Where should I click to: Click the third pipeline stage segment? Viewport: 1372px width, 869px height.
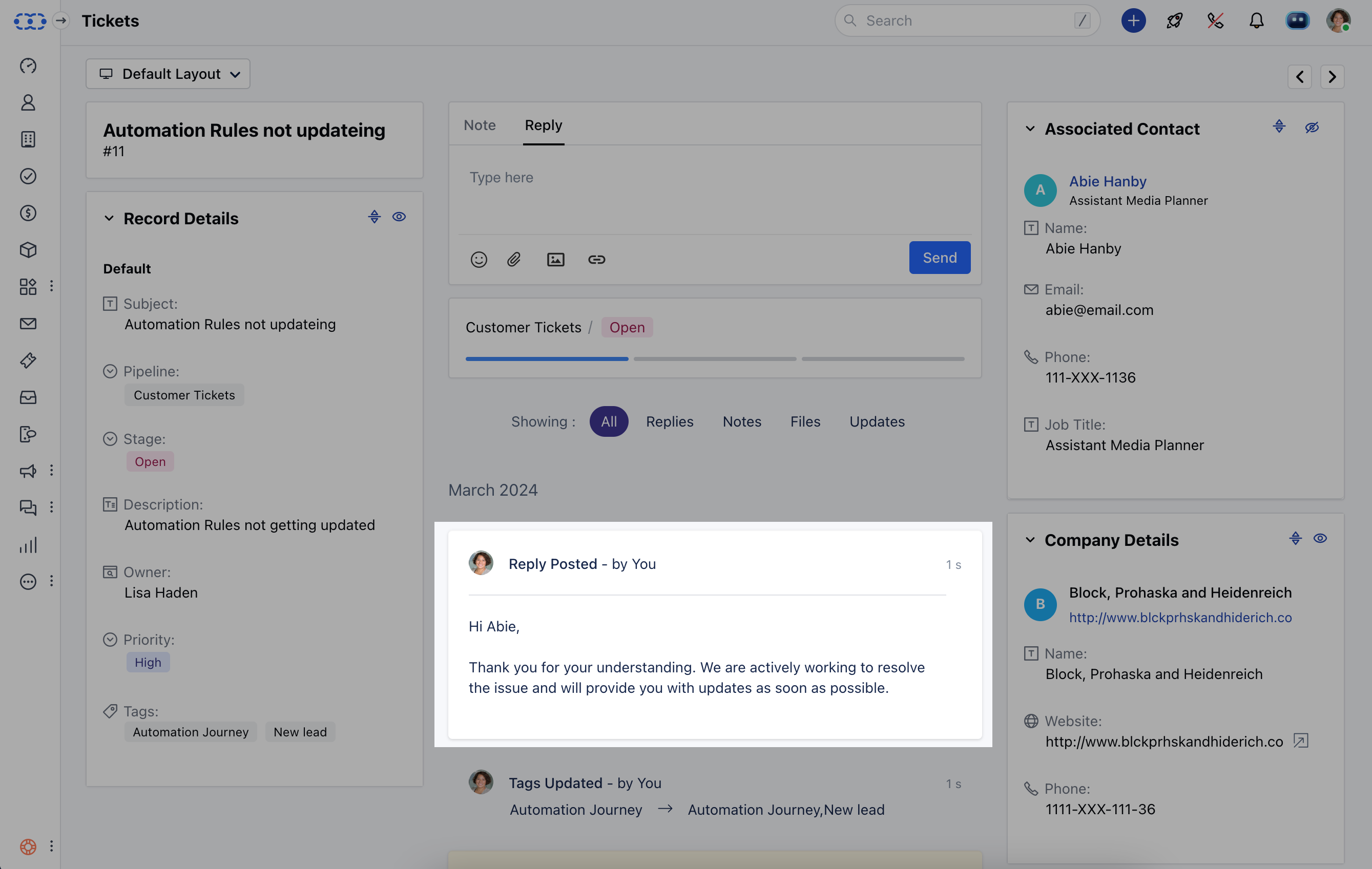pos(883,359)
